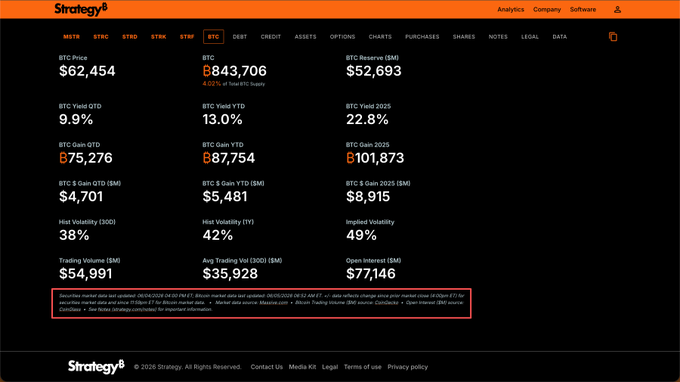
Task: Open the Notes (strategy.com/notes) link
Action: [x=127, y=310]
